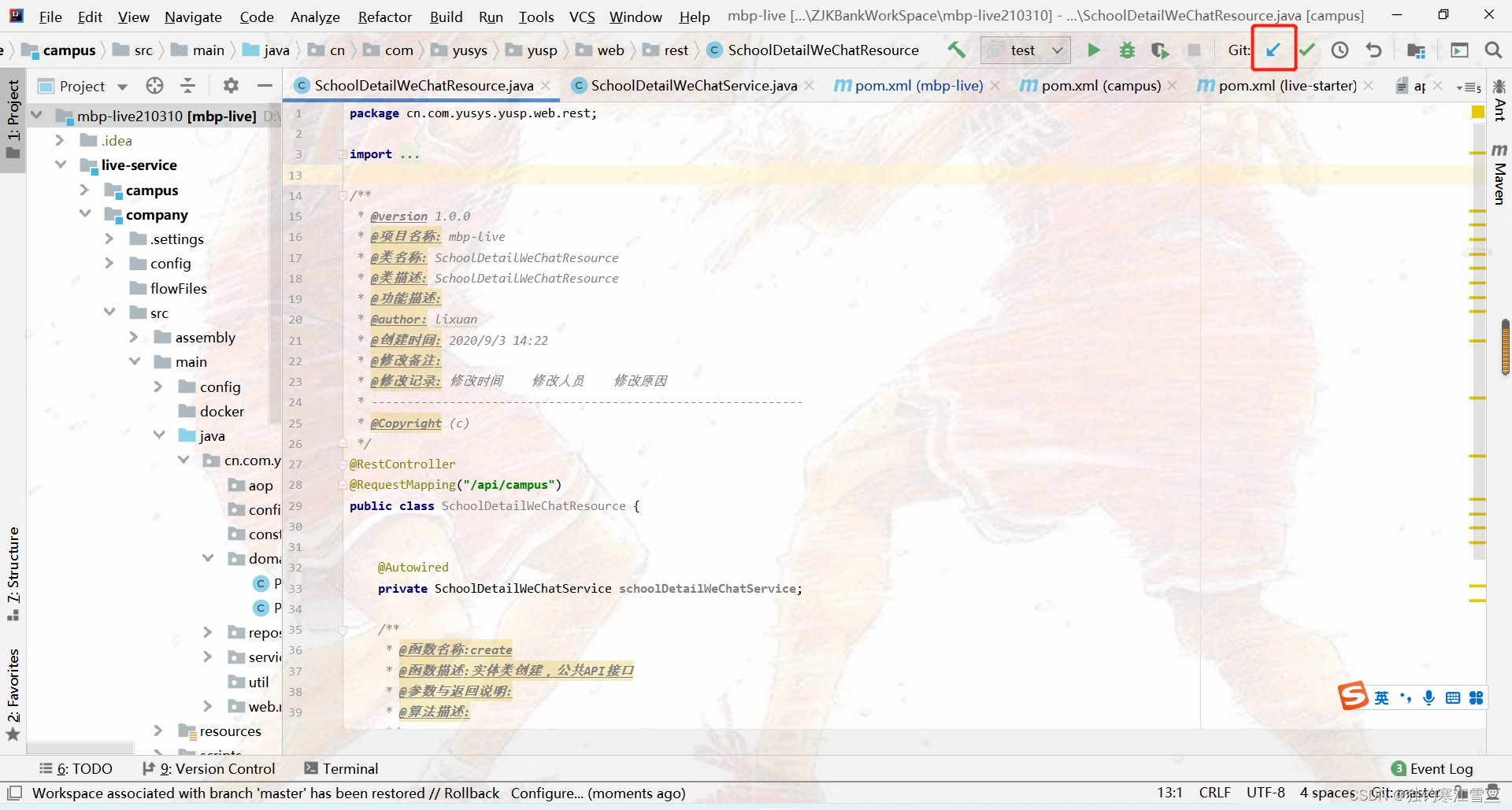The height and width of the screenshot is (810, 1512).
Task: Click Locate/Select Opened File target icon
Action: pyautogui.click(x=154, y=85)
